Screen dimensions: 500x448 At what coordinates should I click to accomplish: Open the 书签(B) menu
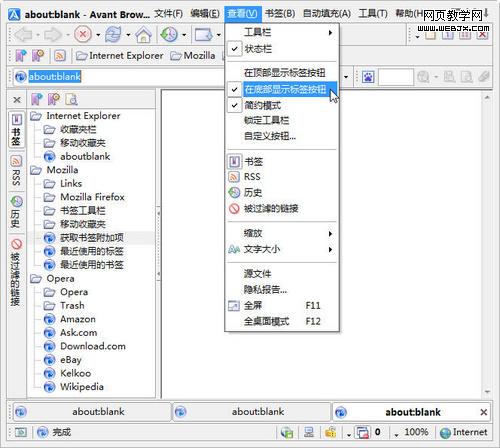(280, 14)
